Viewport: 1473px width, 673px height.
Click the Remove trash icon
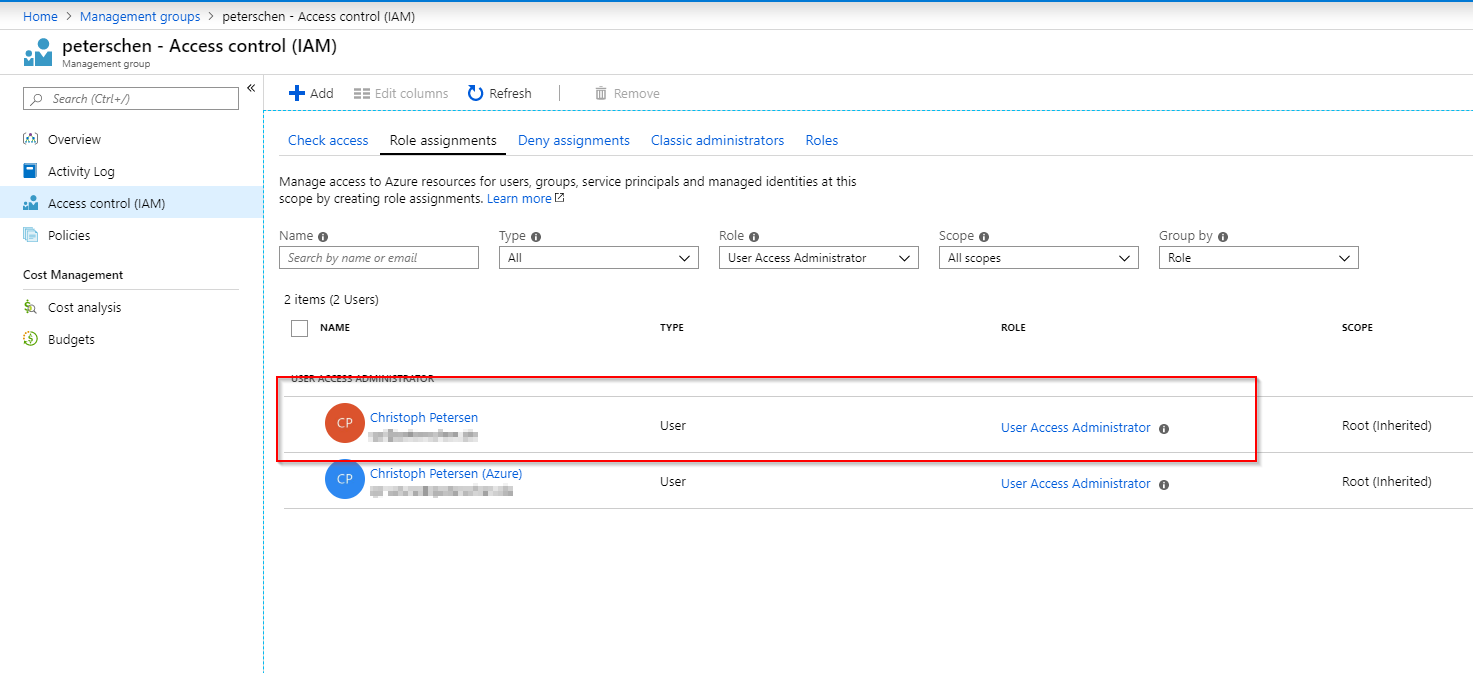[601, 93]
